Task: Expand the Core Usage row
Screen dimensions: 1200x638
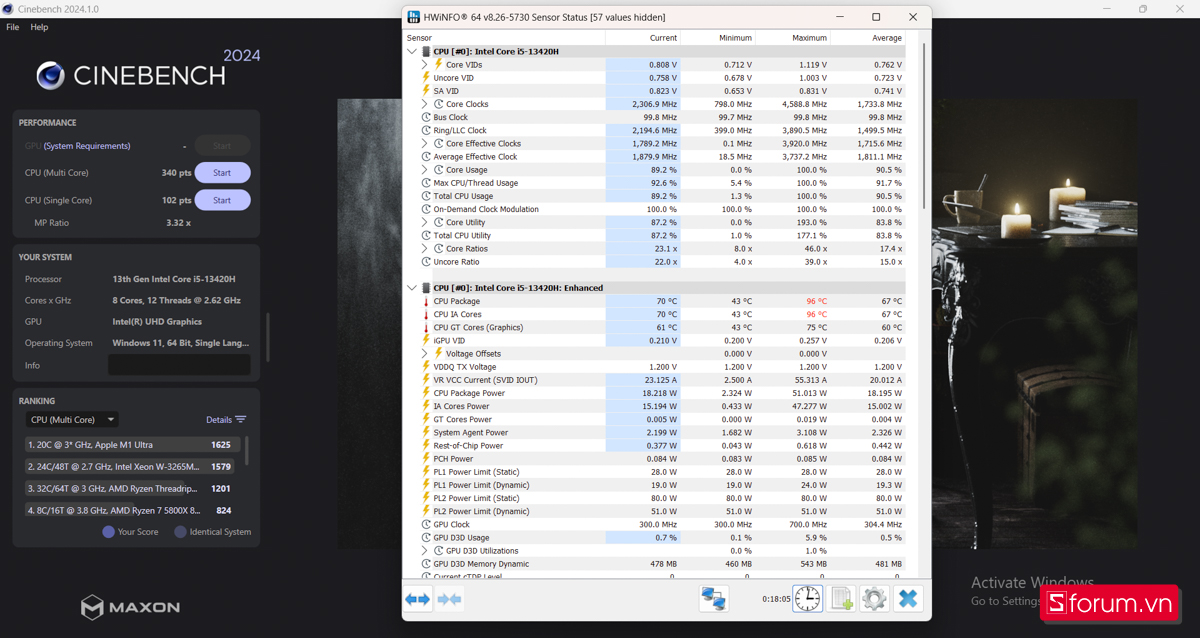Action: pos(425,170)
